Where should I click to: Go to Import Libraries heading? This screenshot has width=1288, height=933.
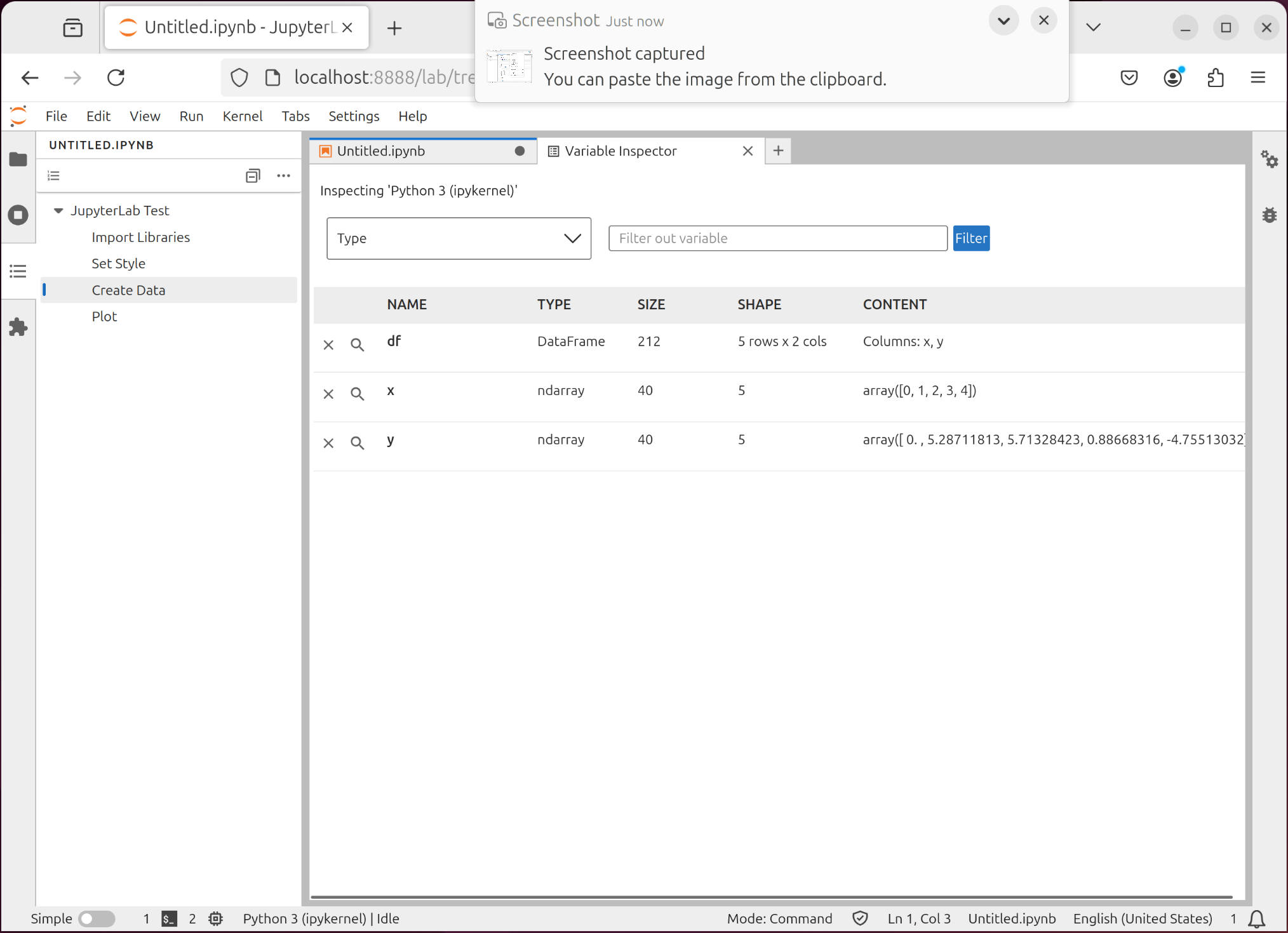140,237
